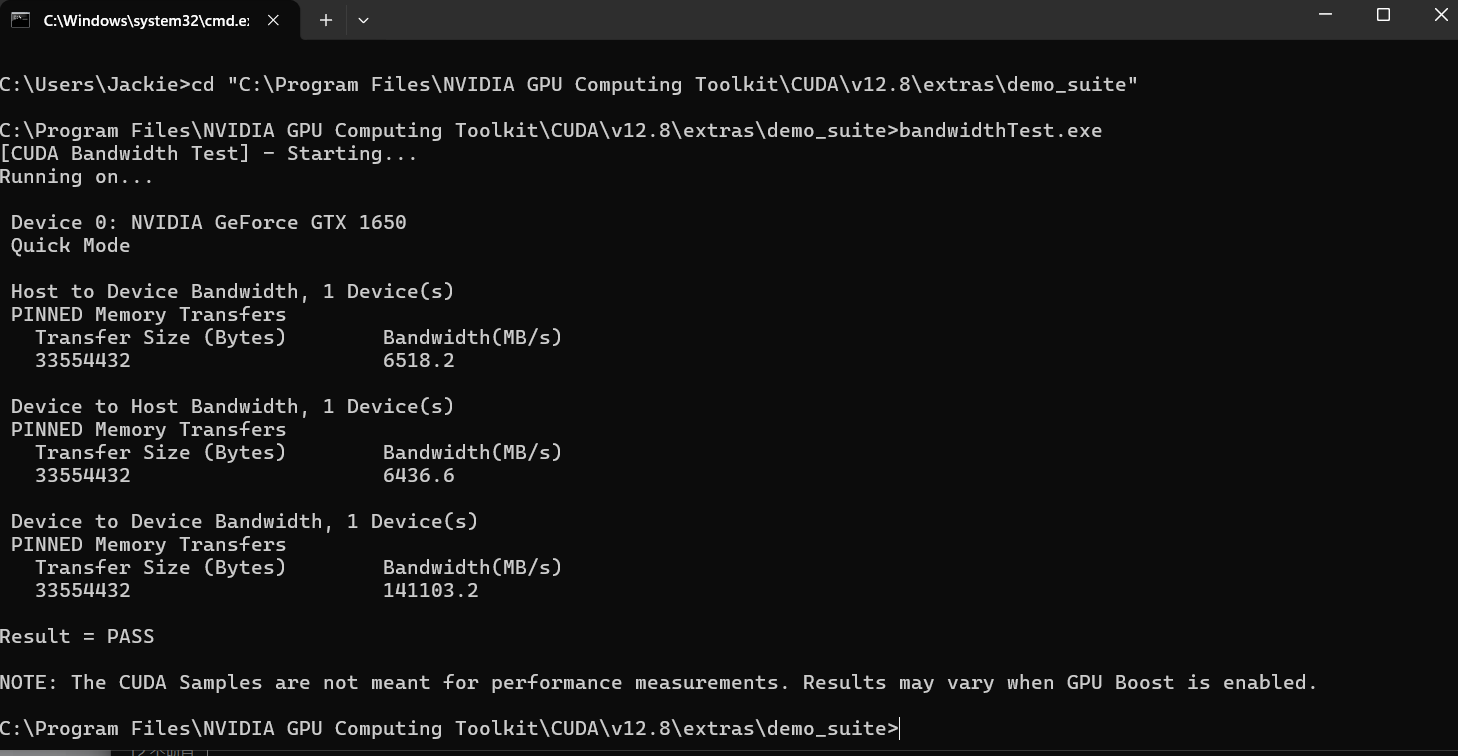Maximize the terminal window
Screen dimensions: 1458x756
1383,15
